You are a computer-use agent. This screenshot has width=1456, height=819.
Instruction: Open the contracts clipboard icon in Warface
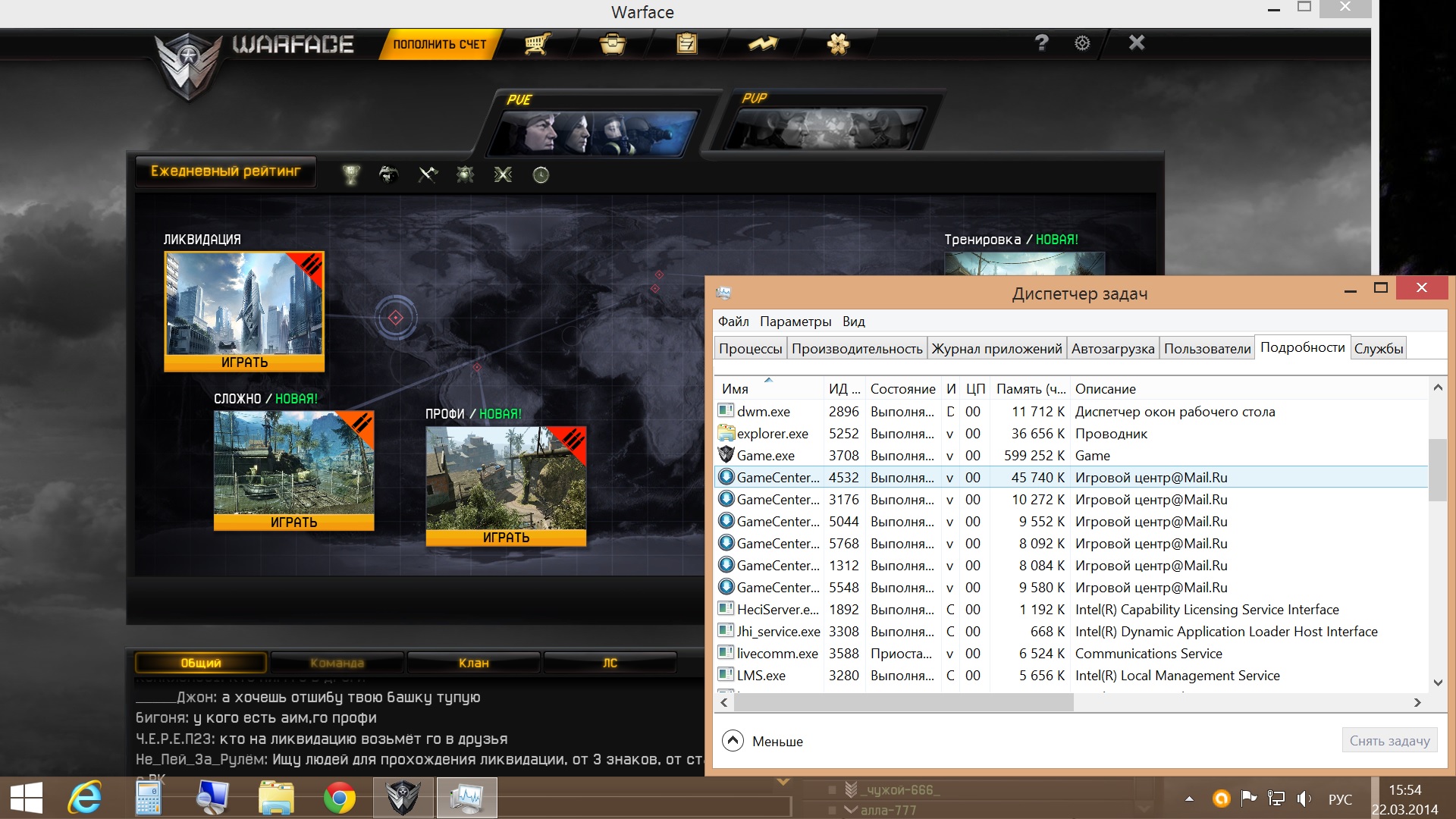(x=687, y=44)
